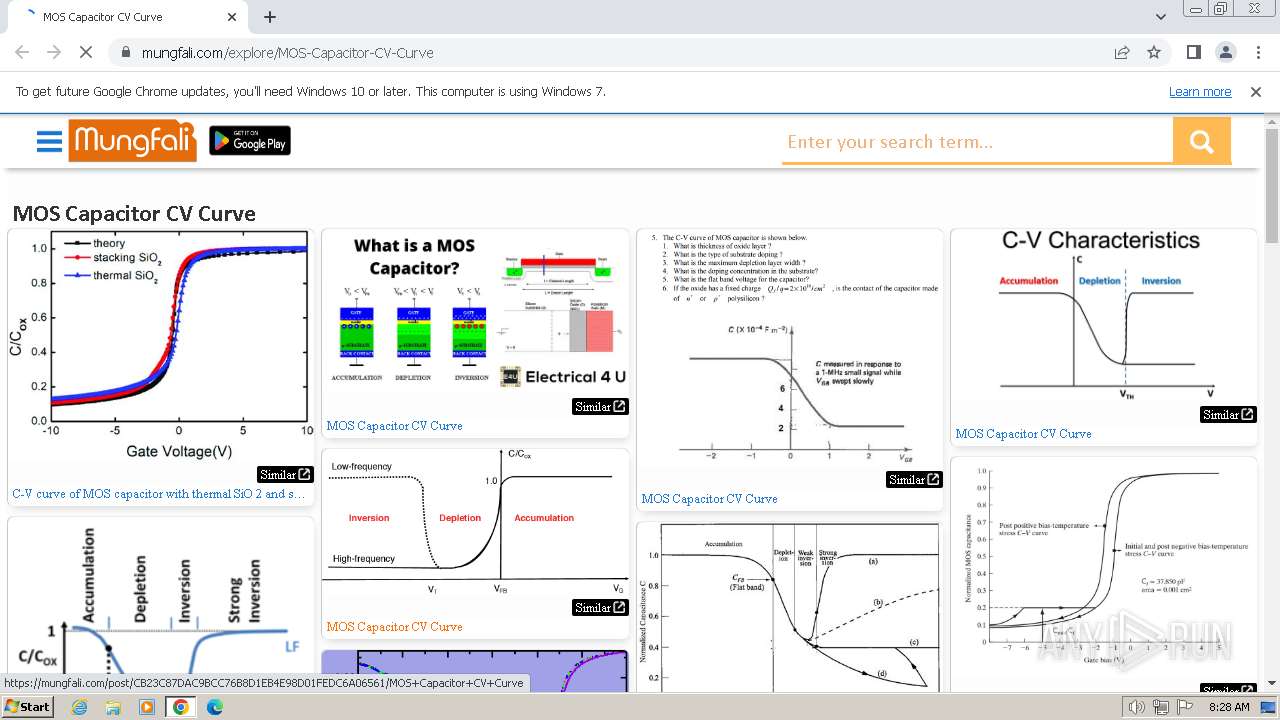Open the C-V question sheet thumbnail
Viewport: 1280px width, 720px height.
pyautogui.click(x=790, y=350)
